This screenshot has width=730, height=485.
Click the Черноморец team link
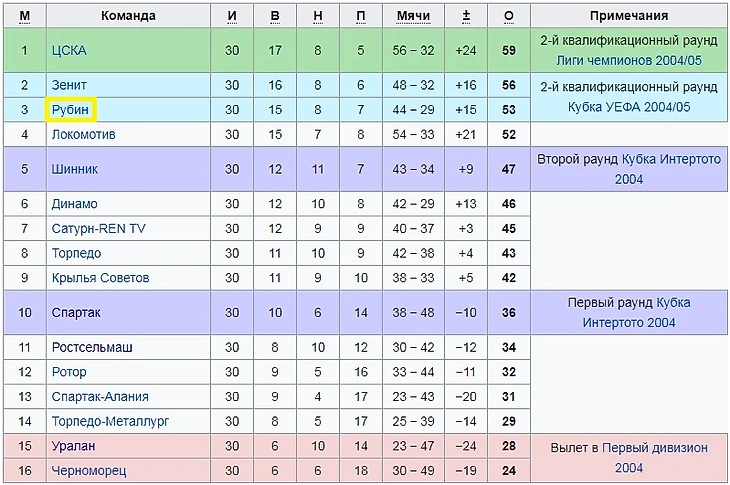(86, 471)
